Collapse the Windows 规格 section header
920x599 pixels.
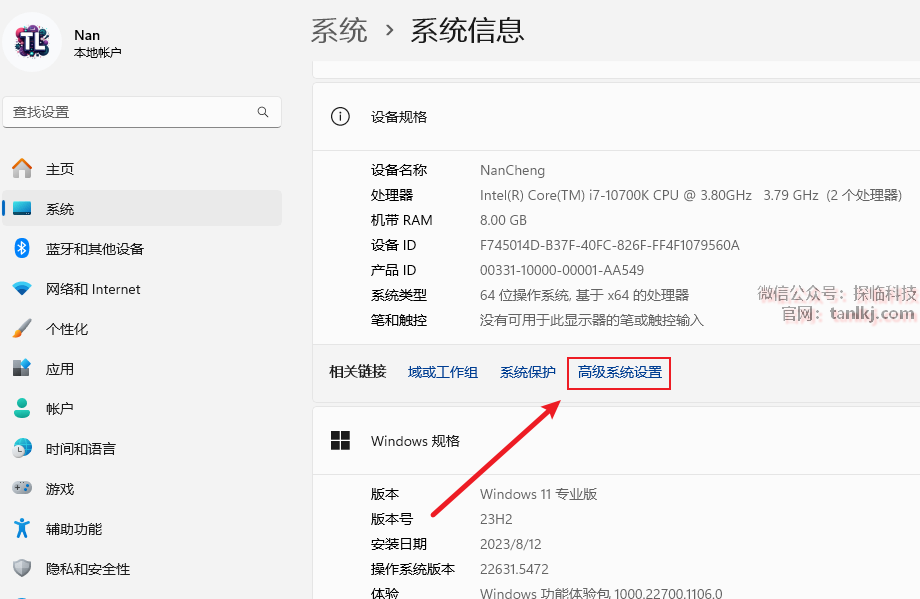click(615, 441)
